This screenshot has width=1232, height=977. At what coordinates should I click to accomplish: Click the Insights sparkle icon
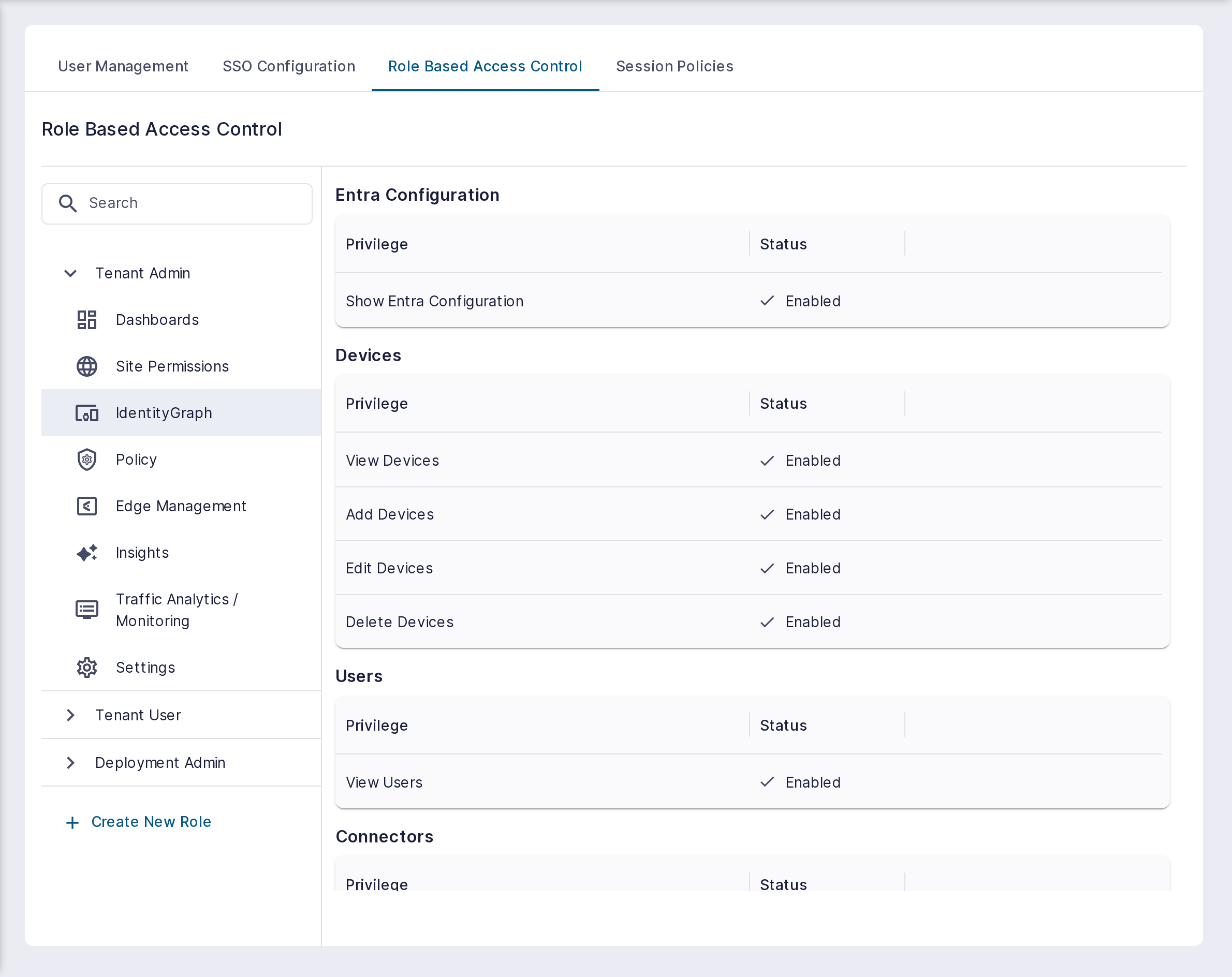click(x=87, y=553)
